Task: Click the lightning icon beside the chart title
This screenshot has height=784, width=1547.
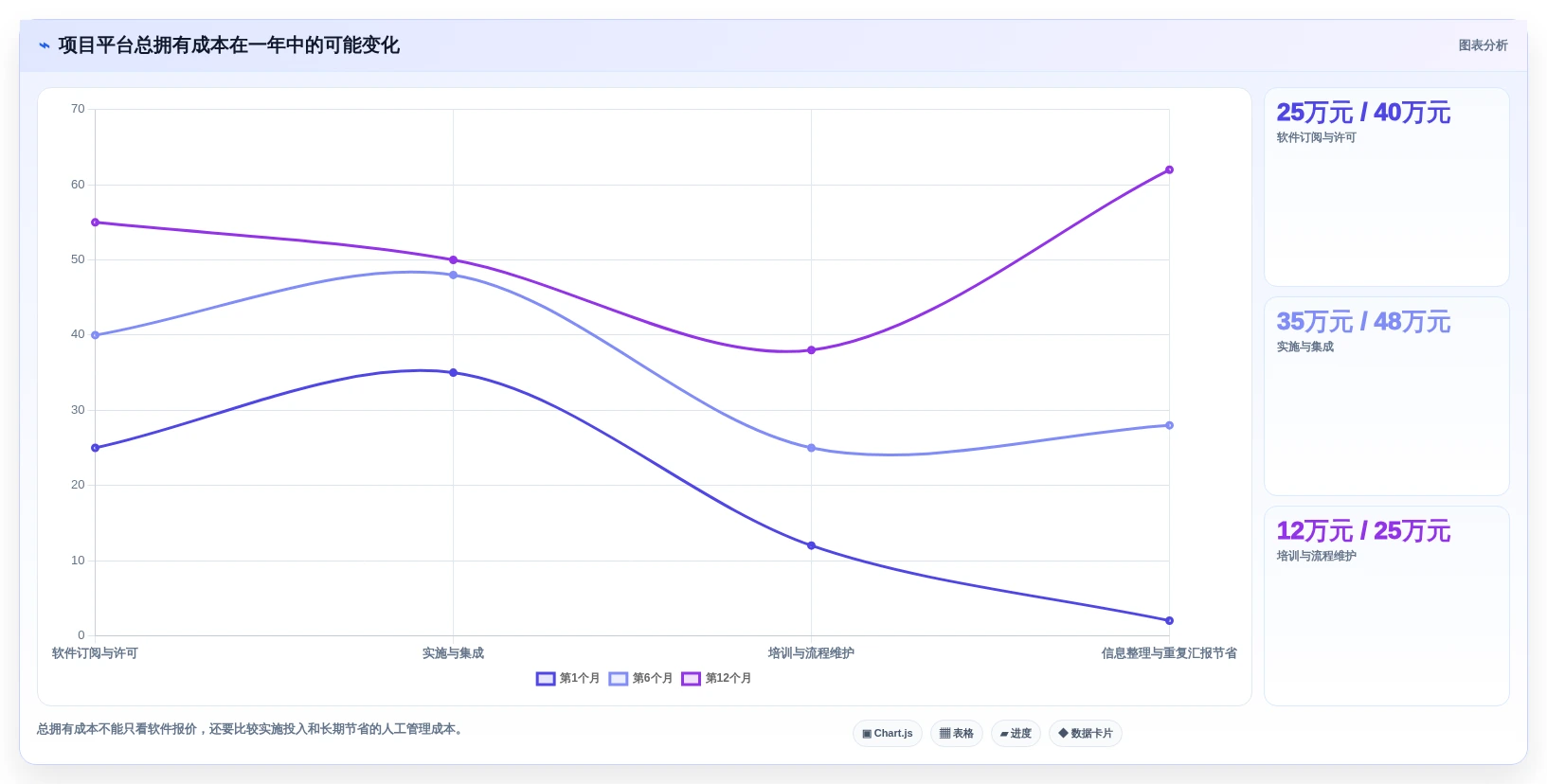Action: pos(45,45)
